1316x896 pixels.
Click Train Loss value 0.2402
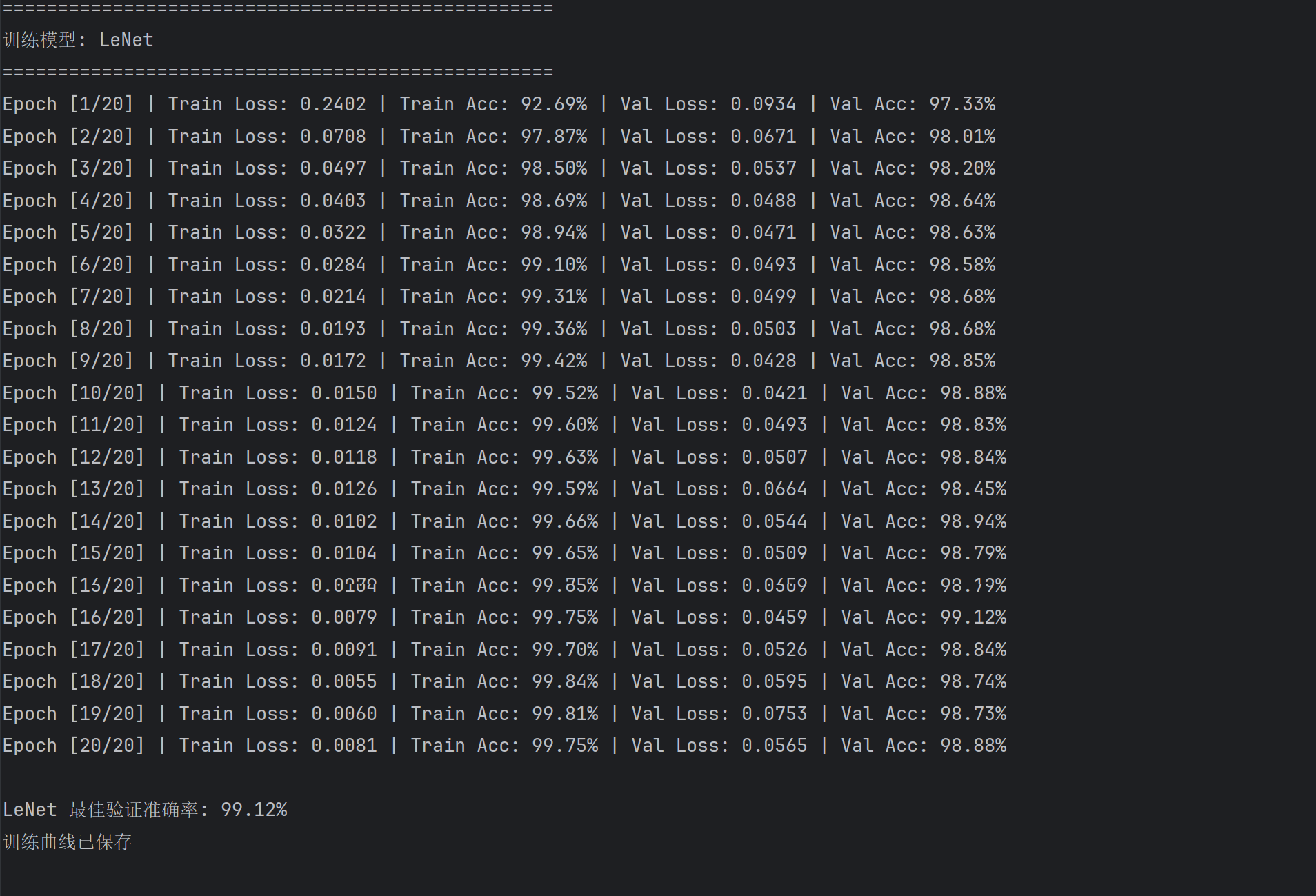tap(332, 104)
